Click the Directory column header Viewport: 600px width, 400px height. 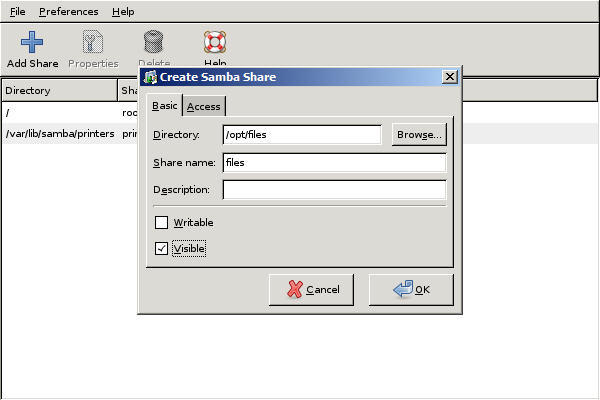click(x=59, y=91)
